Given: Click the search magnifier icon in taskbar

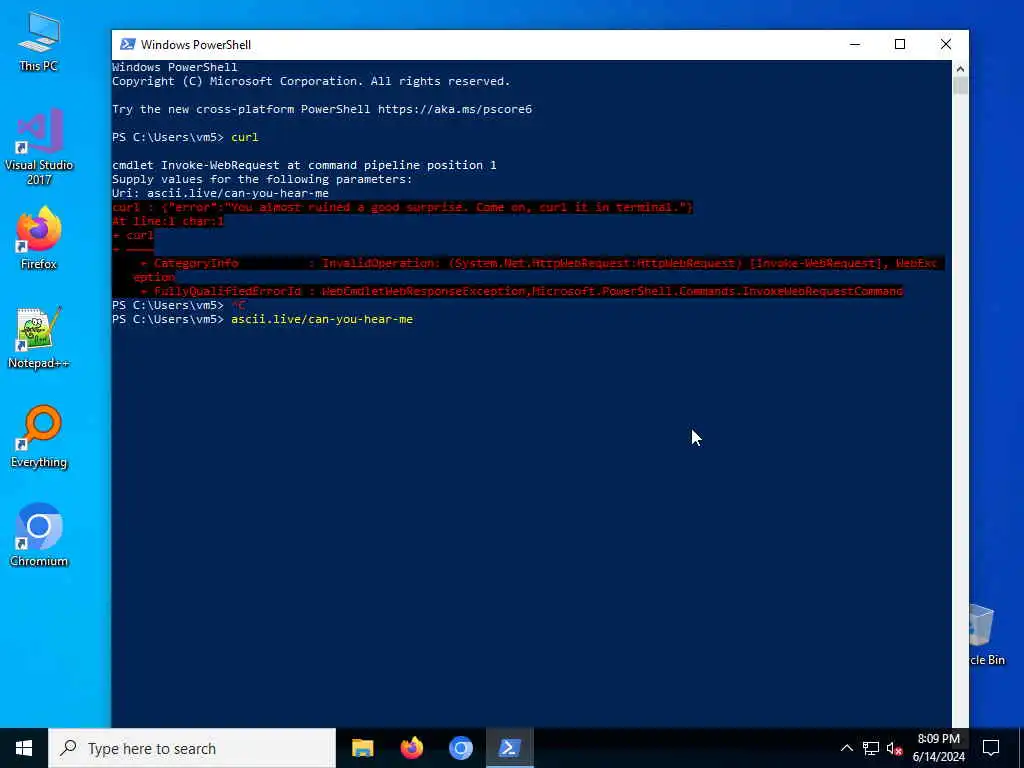Looking at the screenshot, I should click(x=69, y=748).
